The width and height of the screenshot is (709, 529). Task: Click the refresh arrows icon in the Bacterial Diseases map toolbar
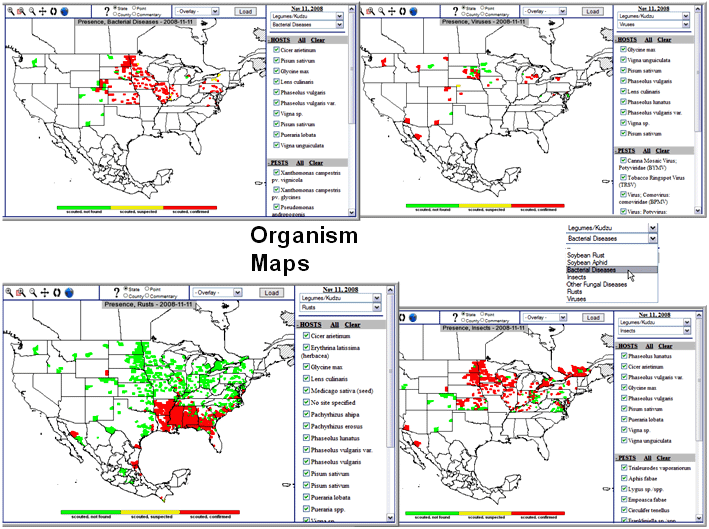(x=51, y=11)
